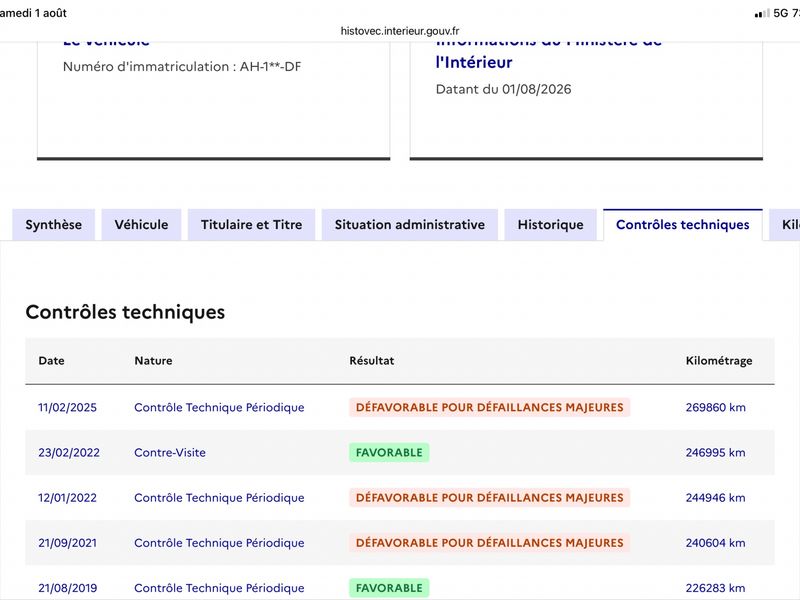The width and height of the screenshot is (800, 600).
Task: Select the date 21/08/2019
Action: coord(67,588)
